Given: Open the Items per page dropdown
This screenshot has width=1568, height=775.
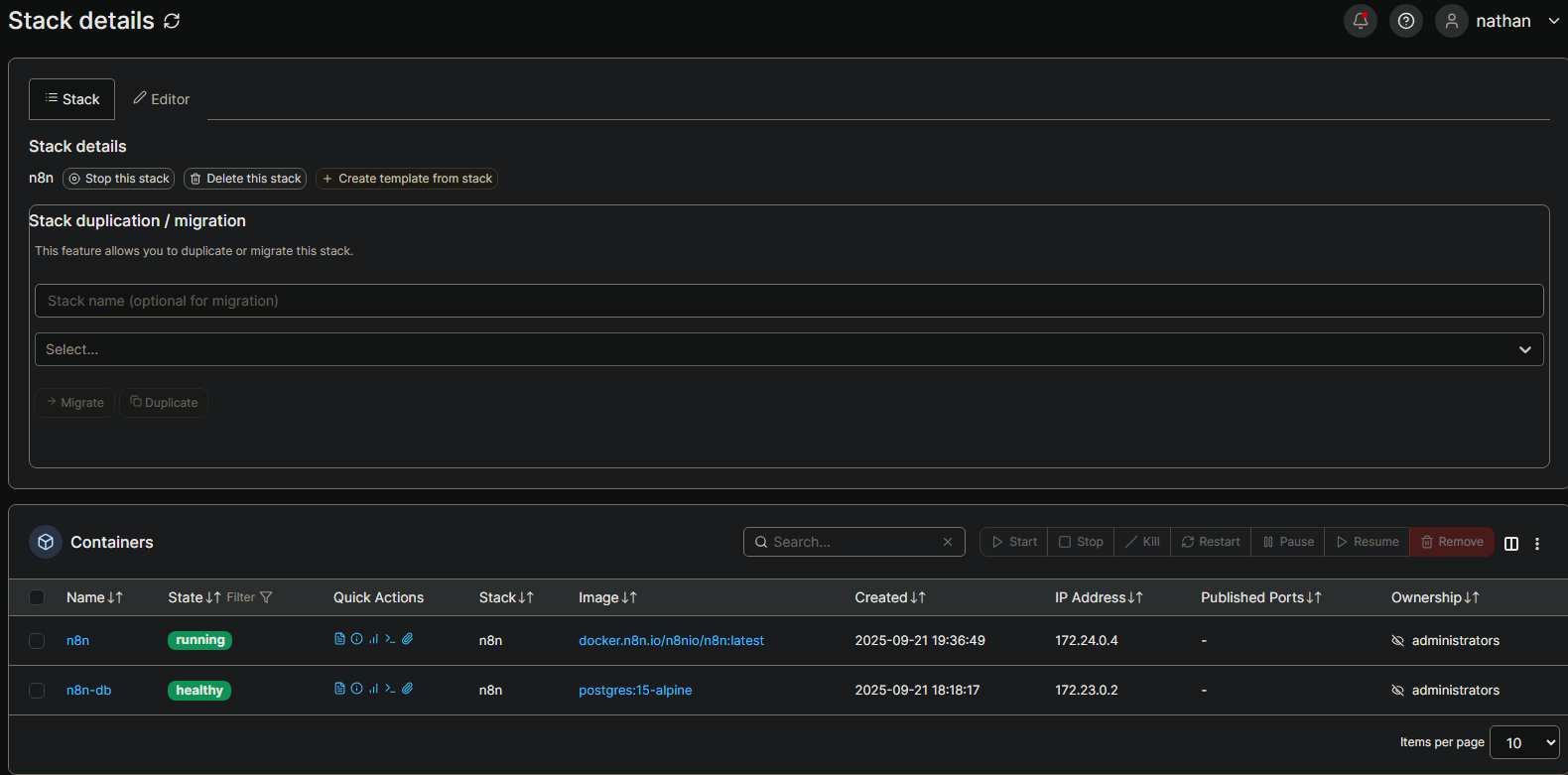Looking at the screenshot, I should 1523,742.
